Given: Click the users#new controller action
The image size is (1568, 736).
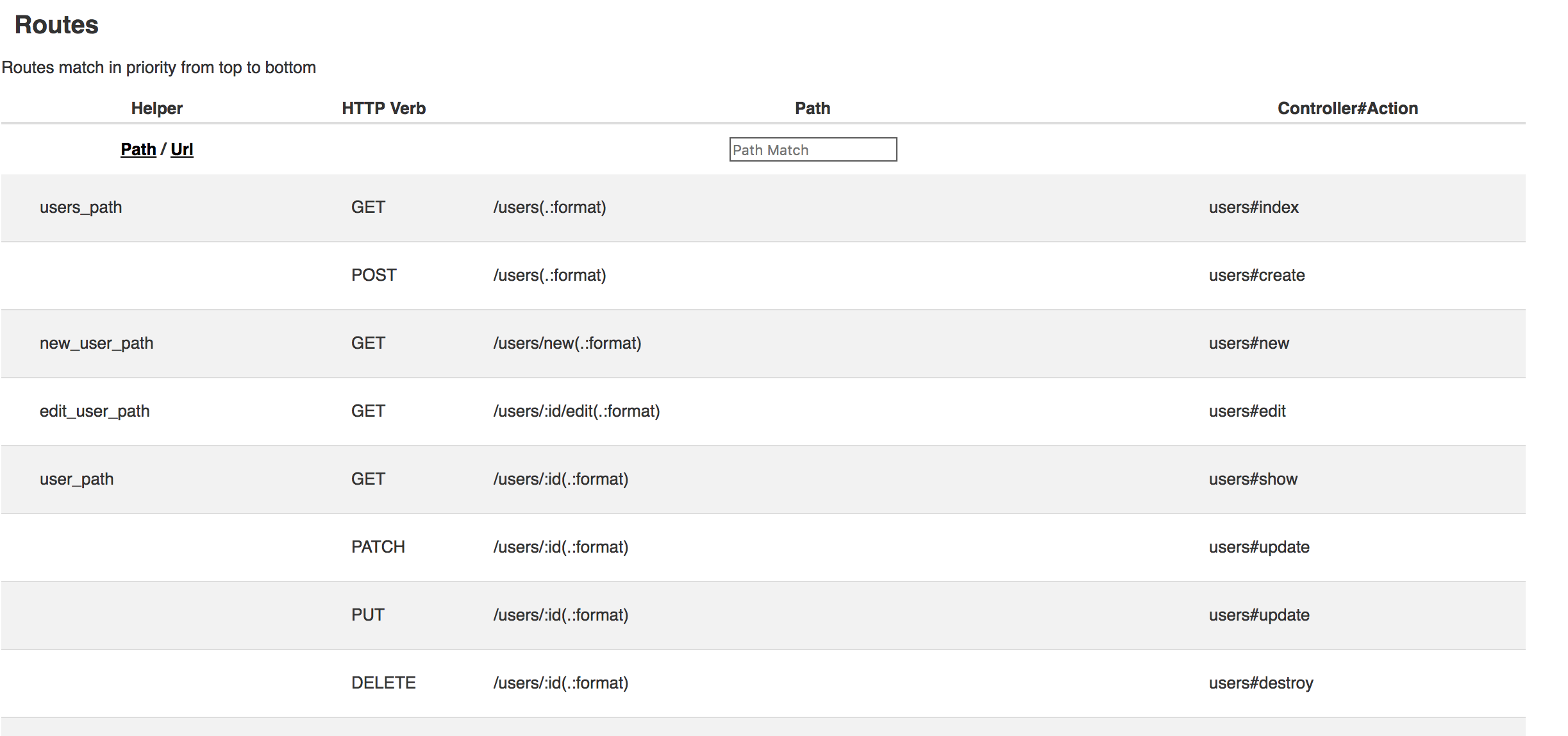Looking at the screenshot, I should (1249, 343).
